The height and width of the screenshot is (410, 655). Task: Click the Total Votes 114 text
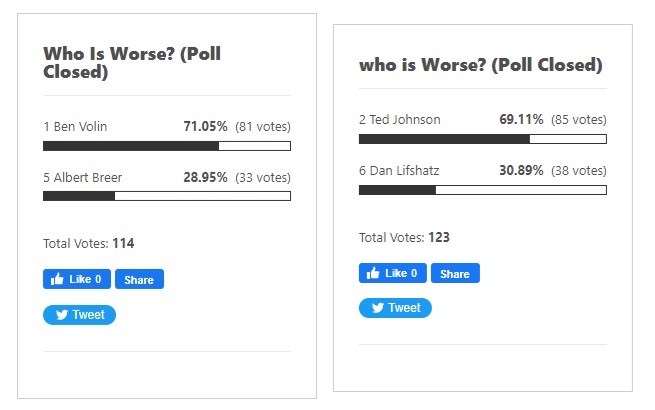[88, 243]
